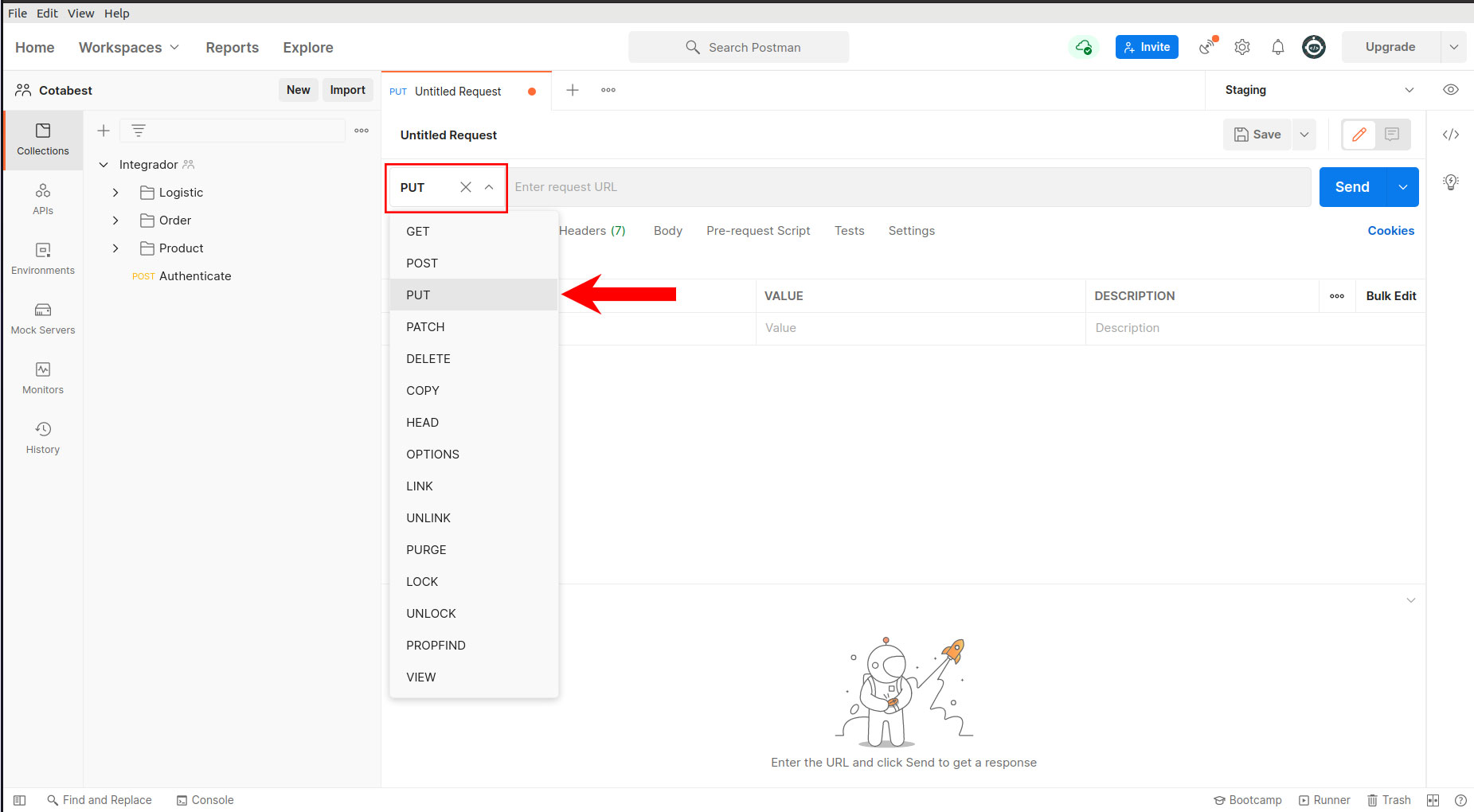This screenshot has height=812, width=1474.
Task: Open the Workspaces dropdown
Action: 129,48
